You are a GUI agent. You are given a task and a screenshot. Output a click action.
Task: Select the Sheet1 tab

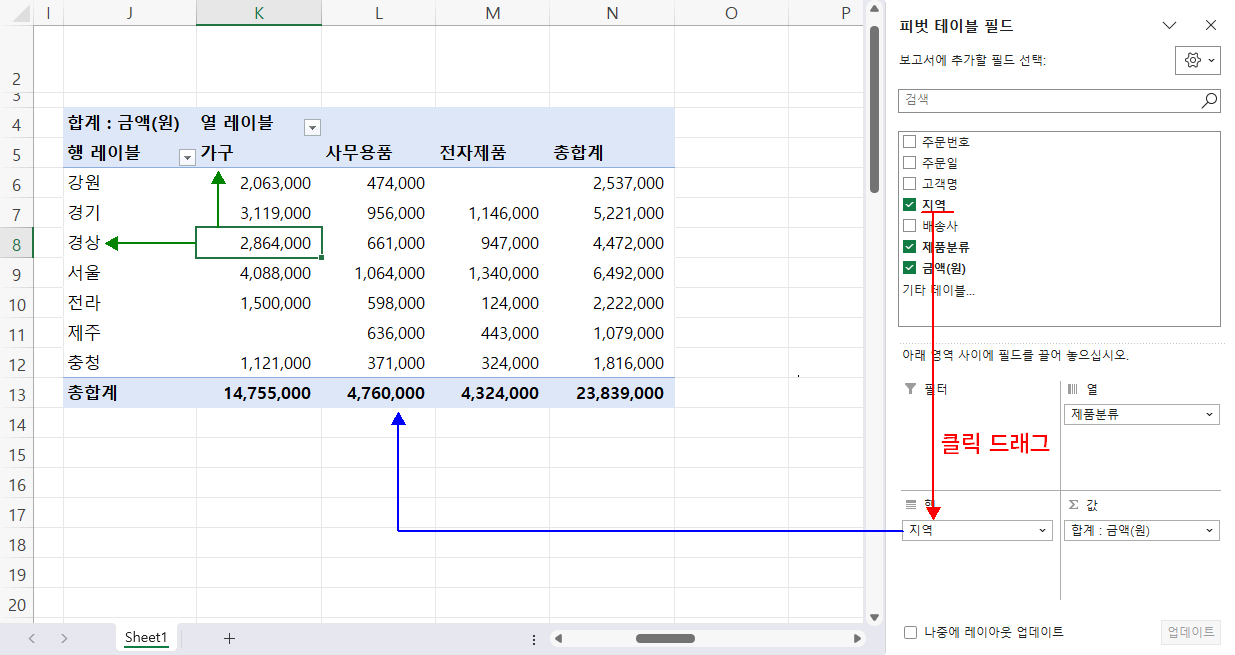[146, 637]
